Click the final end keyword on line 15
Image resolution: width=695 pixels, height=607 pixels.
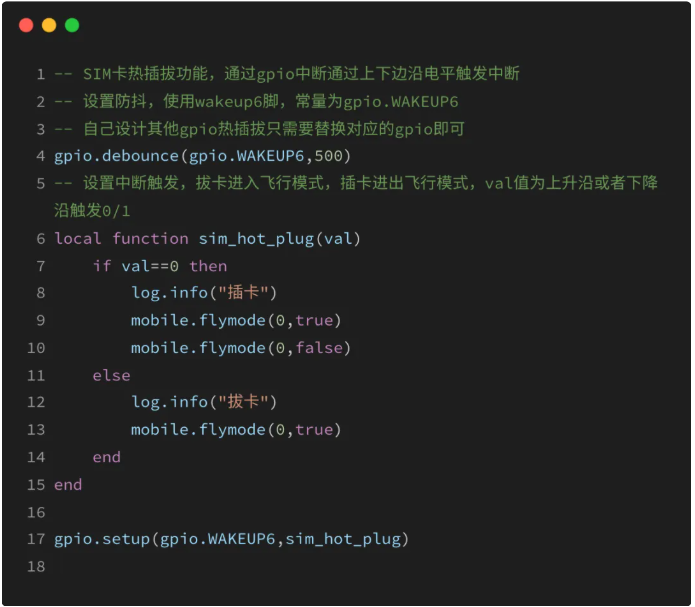coord(68,484)
